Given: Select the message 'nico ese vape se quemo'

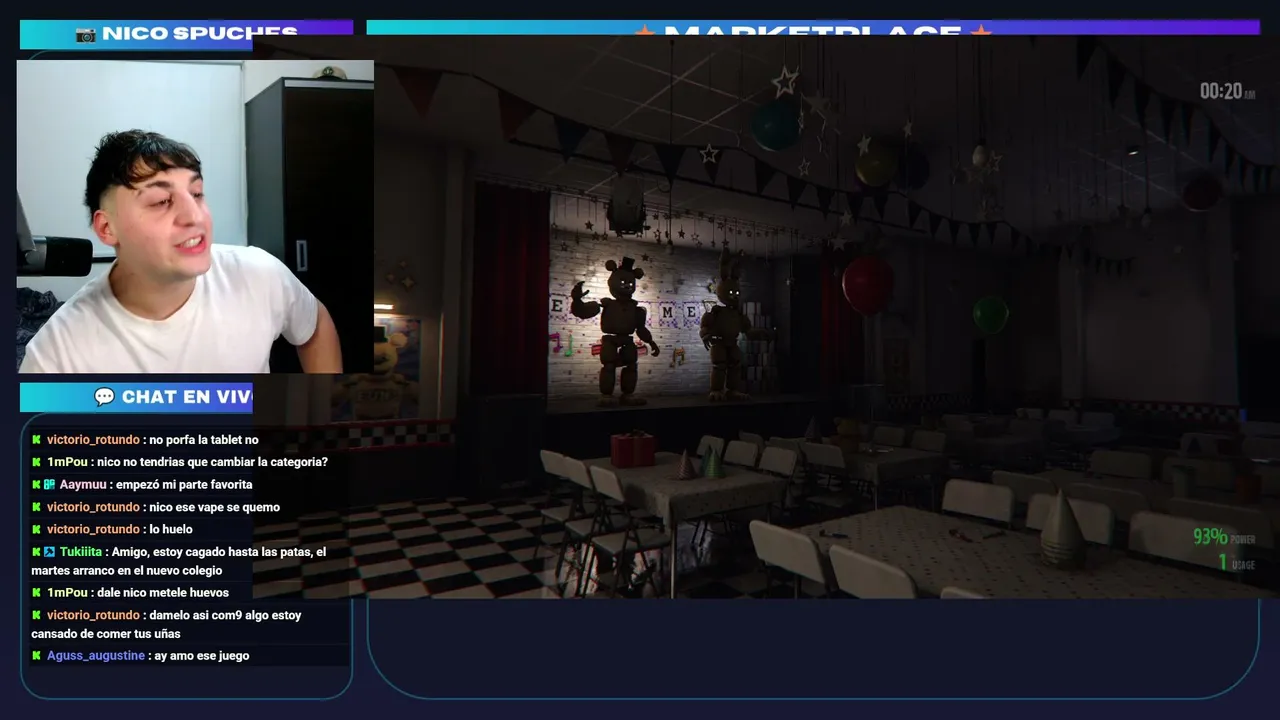Looking at the screenshot, I should point(214,507).
